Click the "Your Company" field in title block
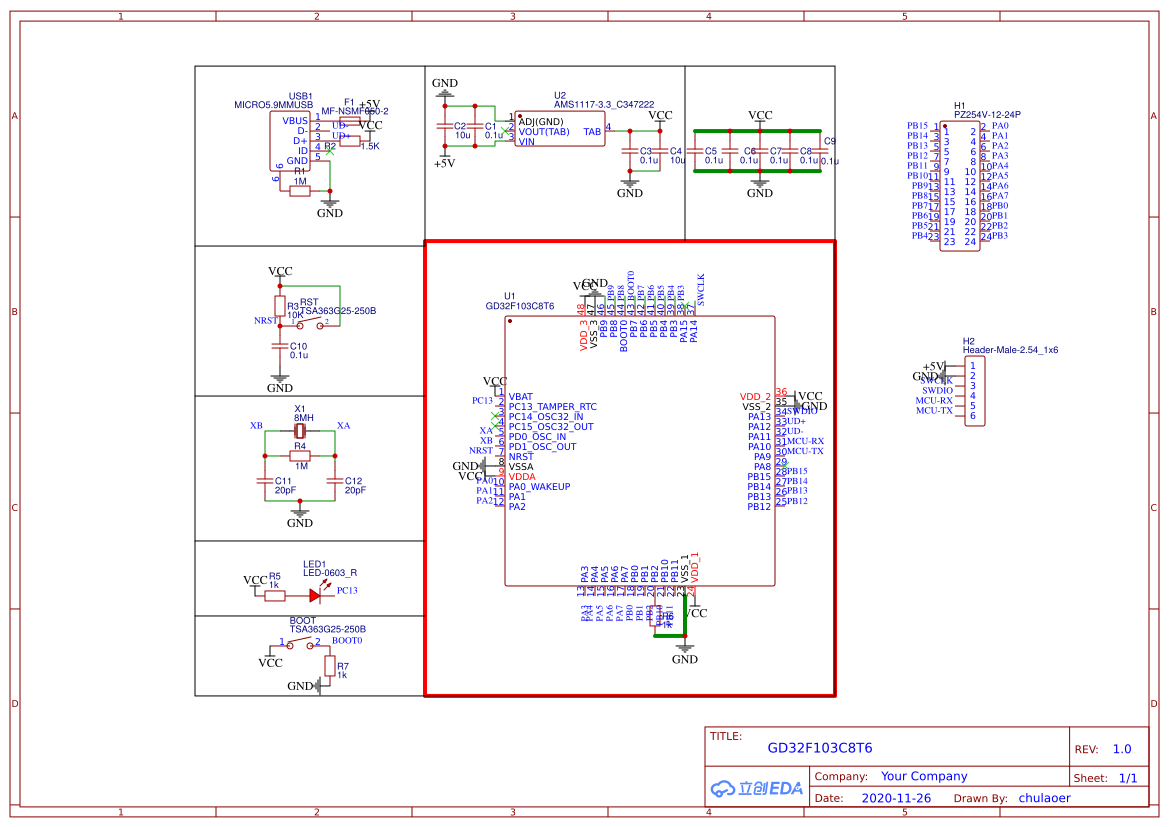This screenshot has height=827, width=1169. (x=923, y=776)
